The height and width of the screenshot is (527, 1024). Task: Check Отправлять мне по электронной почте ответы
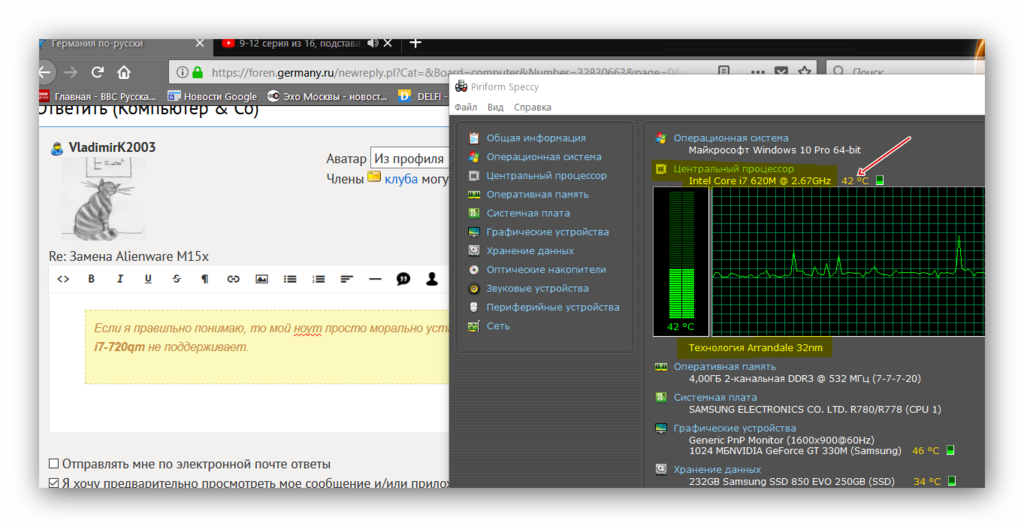pyautogui.click(x=54, y=464)
